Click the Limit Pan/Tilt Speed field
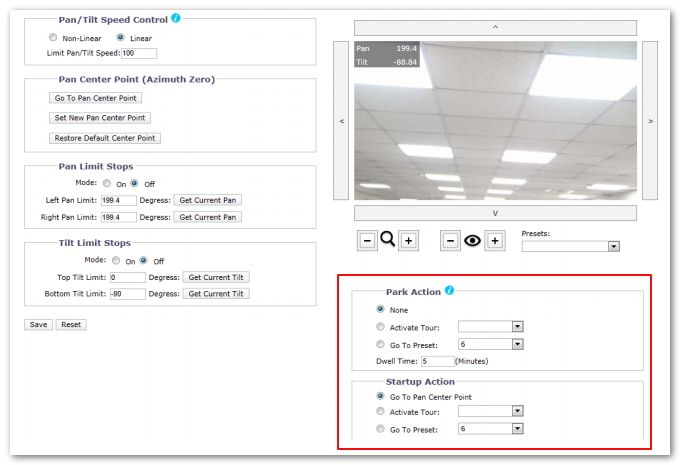 point(138,53)
